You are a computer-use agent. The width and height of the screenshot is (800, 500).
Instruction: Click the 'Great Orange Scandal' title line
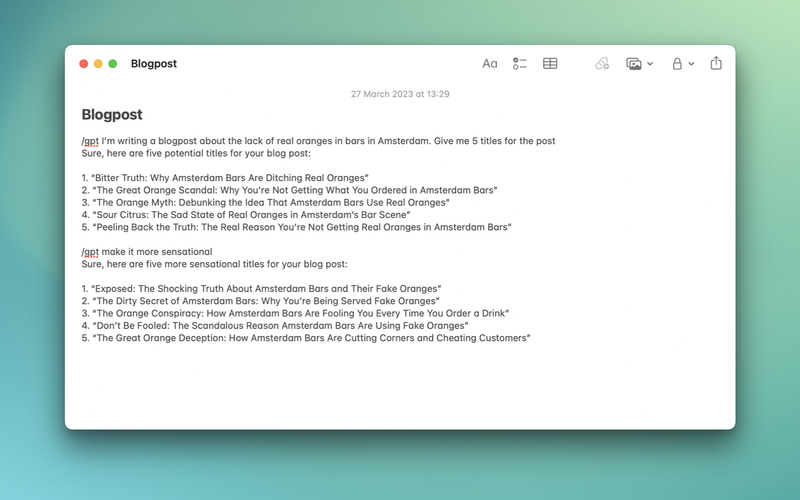point(290,190)
